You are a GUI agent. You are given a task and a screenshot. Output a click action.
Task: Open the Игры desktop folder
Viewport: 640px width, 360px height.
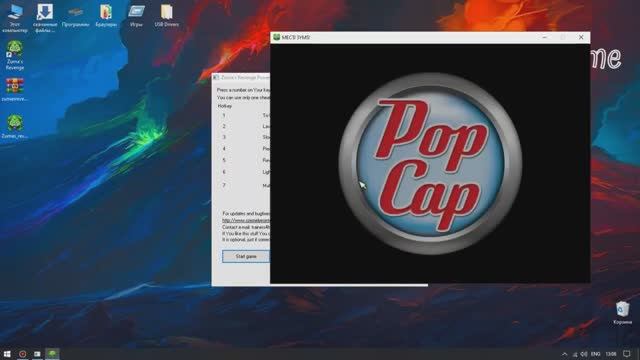[136, 16]
